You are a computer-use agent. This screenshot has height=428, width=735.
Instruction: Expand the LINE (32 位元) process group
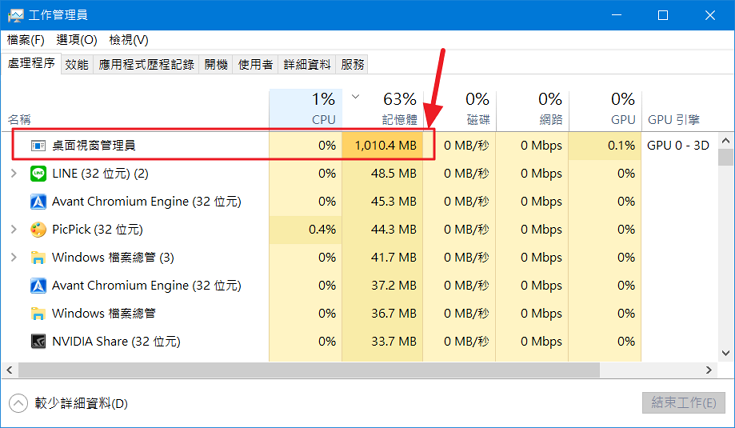tap(14, 173)
